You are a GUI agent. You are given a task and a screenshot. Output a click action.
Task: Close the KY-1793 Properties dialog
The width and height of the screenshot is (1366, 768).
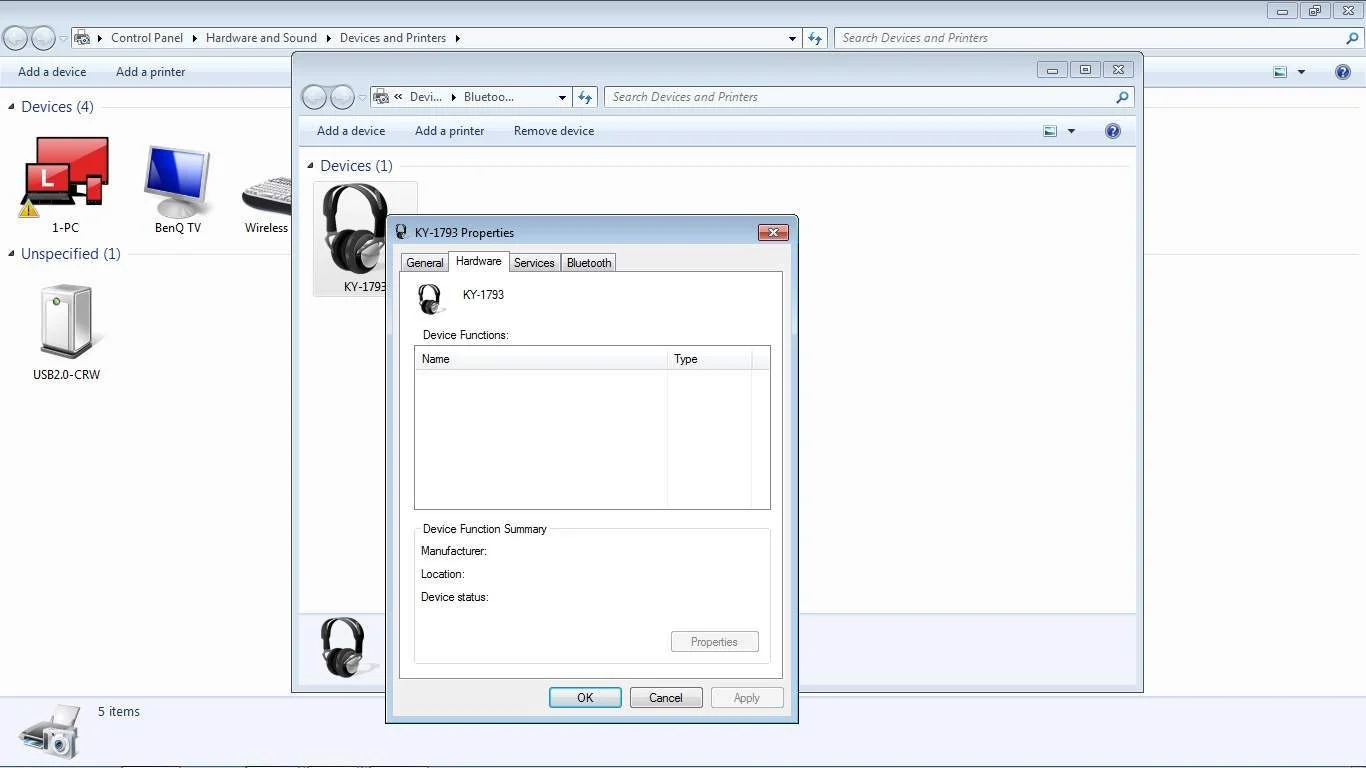click(x=773, y=232)
